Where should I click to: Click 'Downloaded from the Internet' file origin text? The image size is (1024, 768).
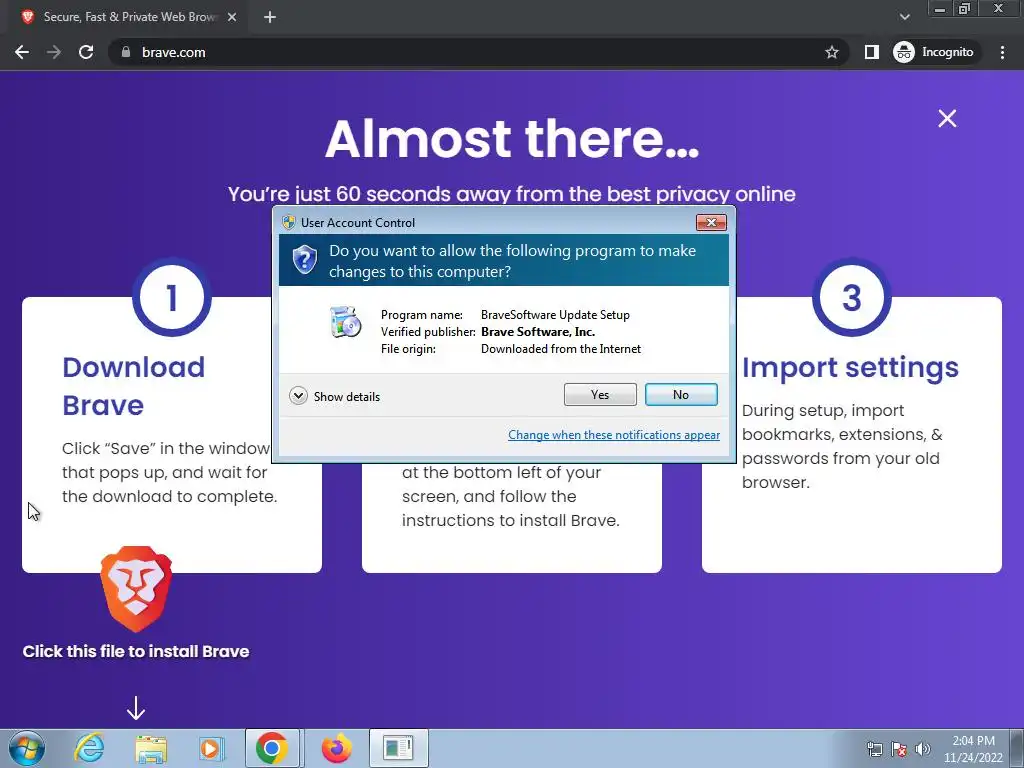coord(560,349)
